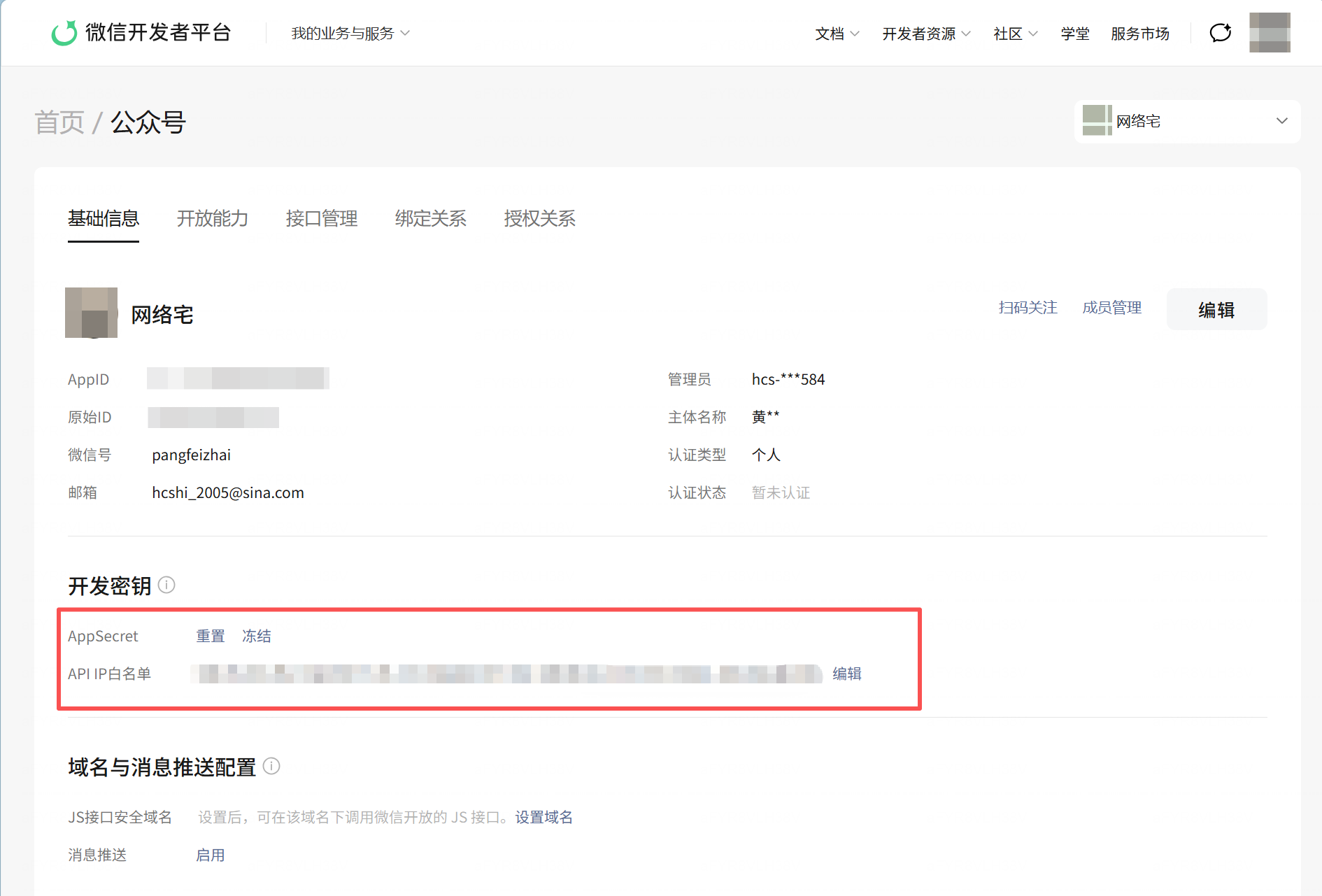Switch to the 授权关系 tab

[x=540, y=219]
